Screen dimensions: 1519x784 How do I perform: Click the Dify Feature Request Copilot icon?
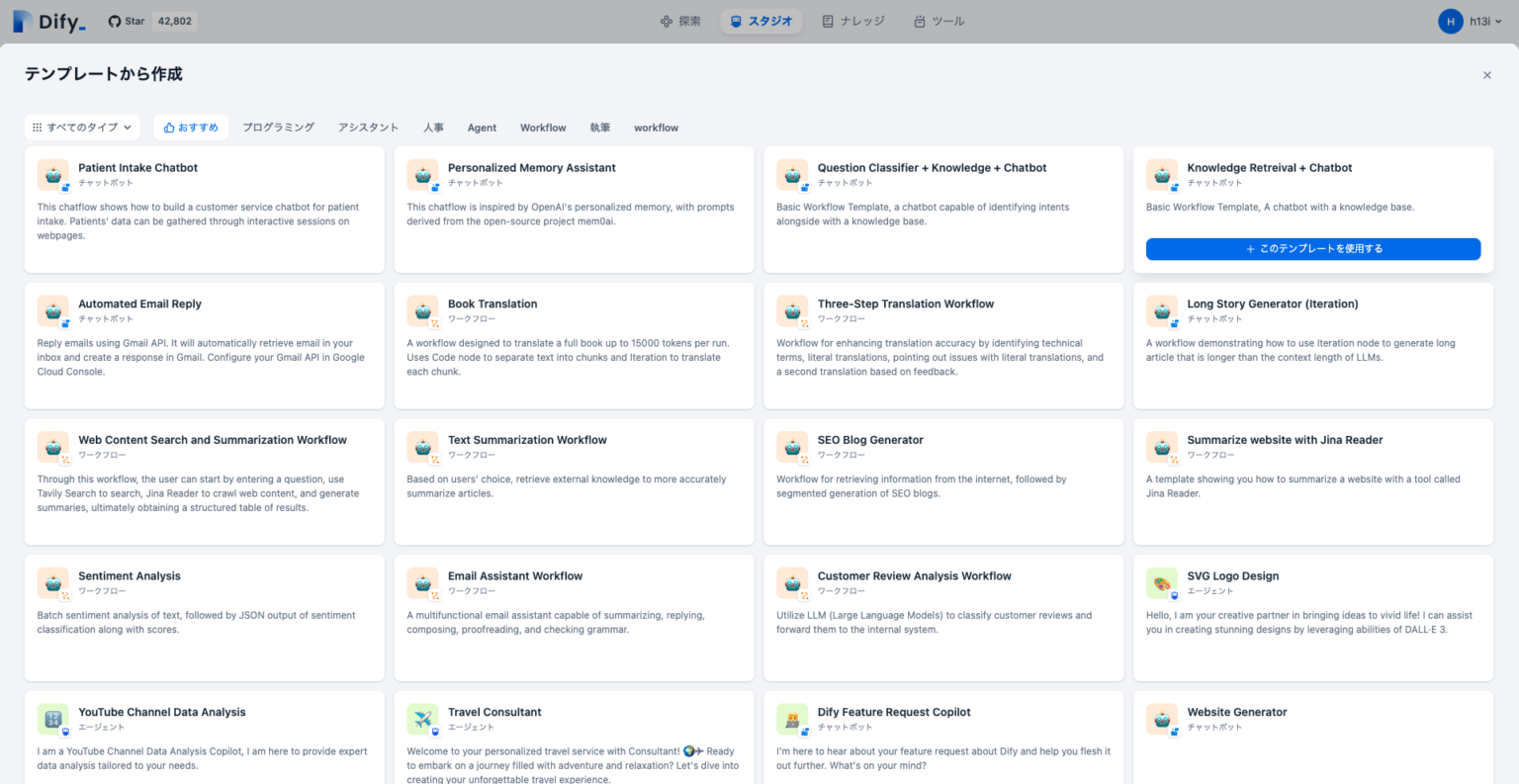click(792, 719)
